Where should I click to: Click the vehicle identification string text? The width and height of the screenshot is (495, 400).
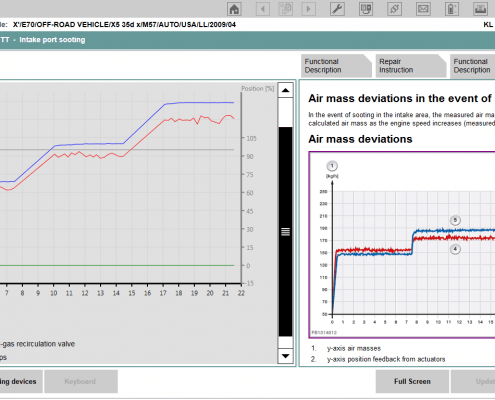pyautogui.click(x=124, y=25)
